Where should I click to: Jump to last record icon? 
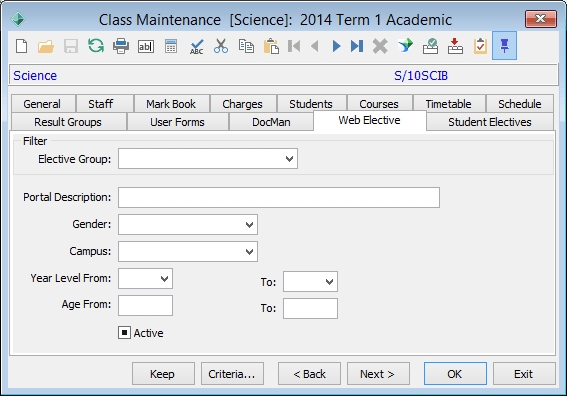point(357,46)
